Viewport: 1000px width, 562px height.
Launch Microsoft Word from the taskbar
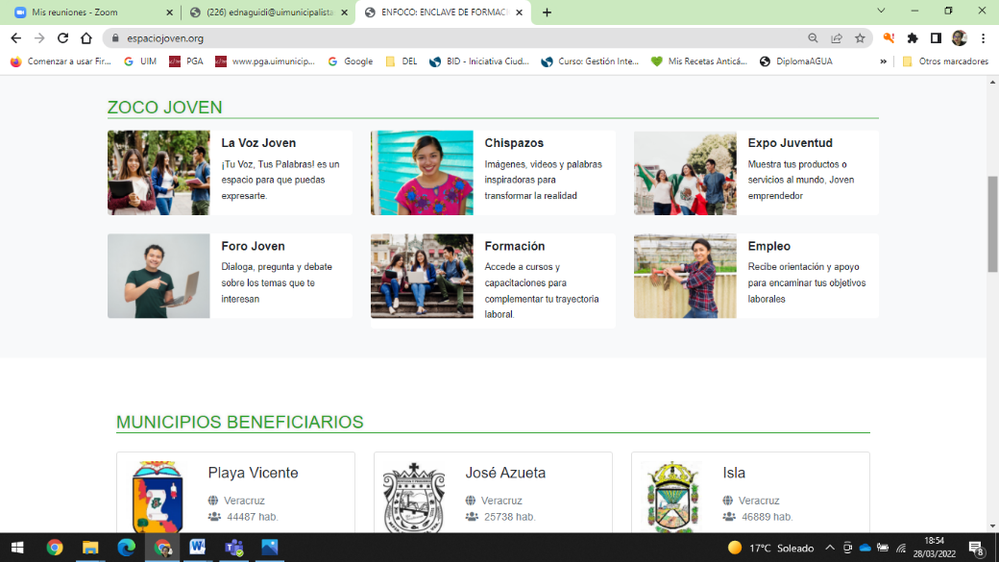[x=197, y=548]
